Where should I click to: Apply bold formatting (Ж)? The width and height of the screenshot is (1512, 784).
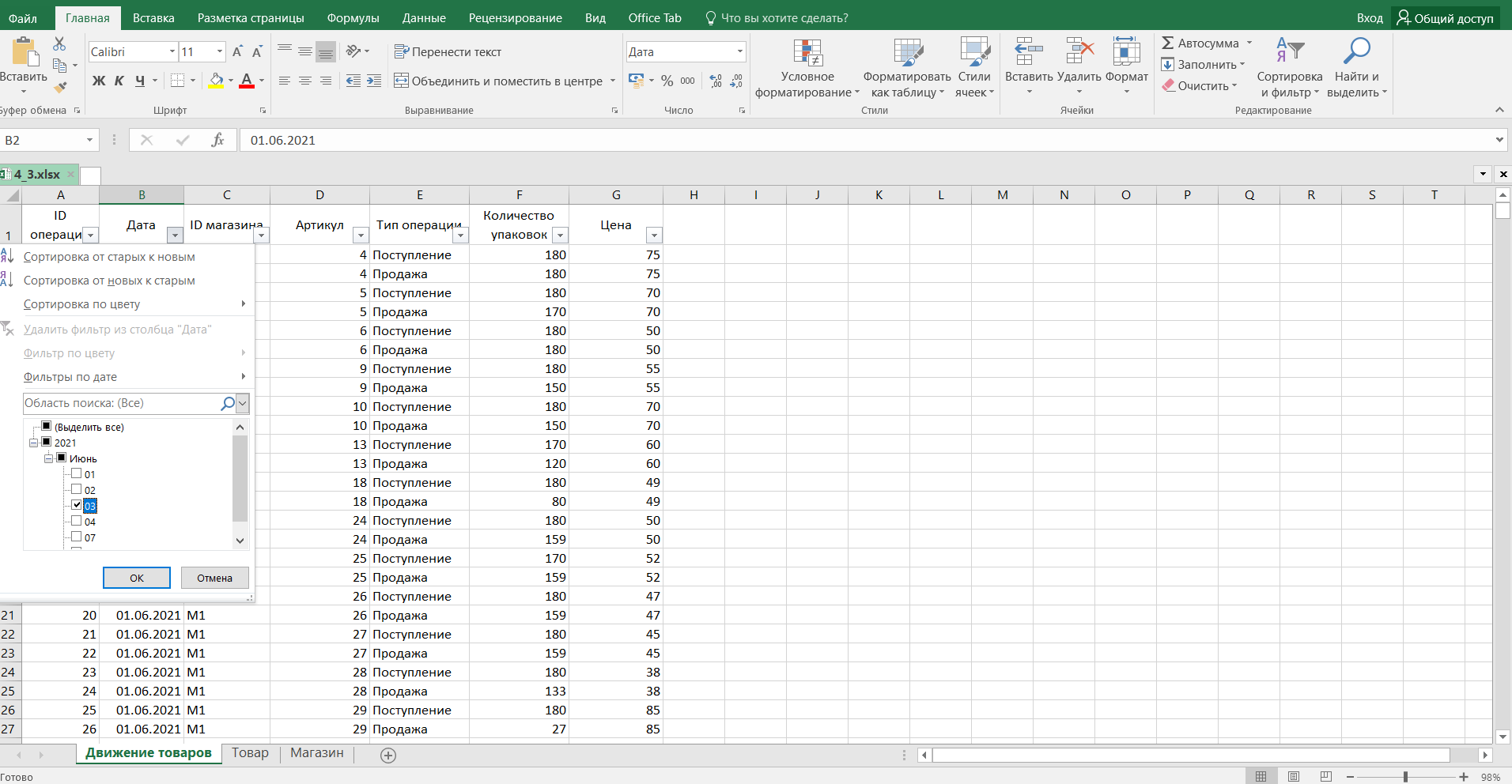click(99, 81)
